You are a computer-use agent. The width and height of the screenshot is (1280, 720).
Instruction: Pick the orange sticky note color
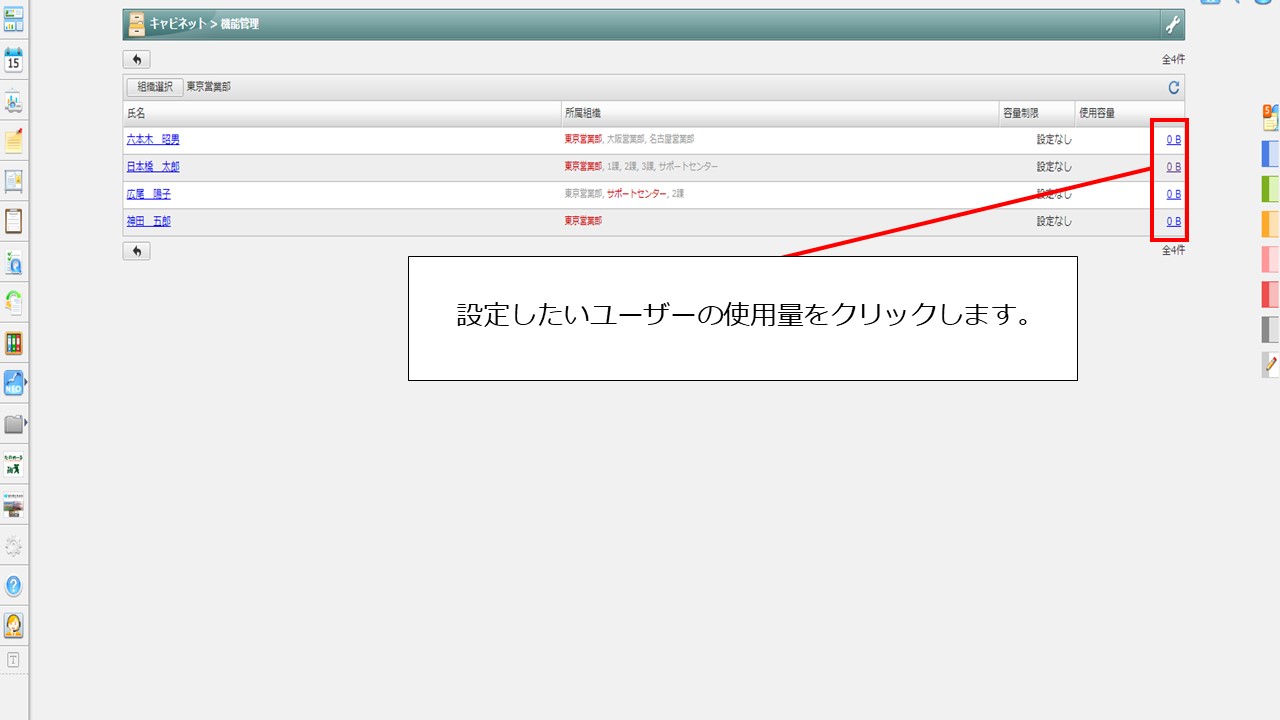tap(1271, 224)
